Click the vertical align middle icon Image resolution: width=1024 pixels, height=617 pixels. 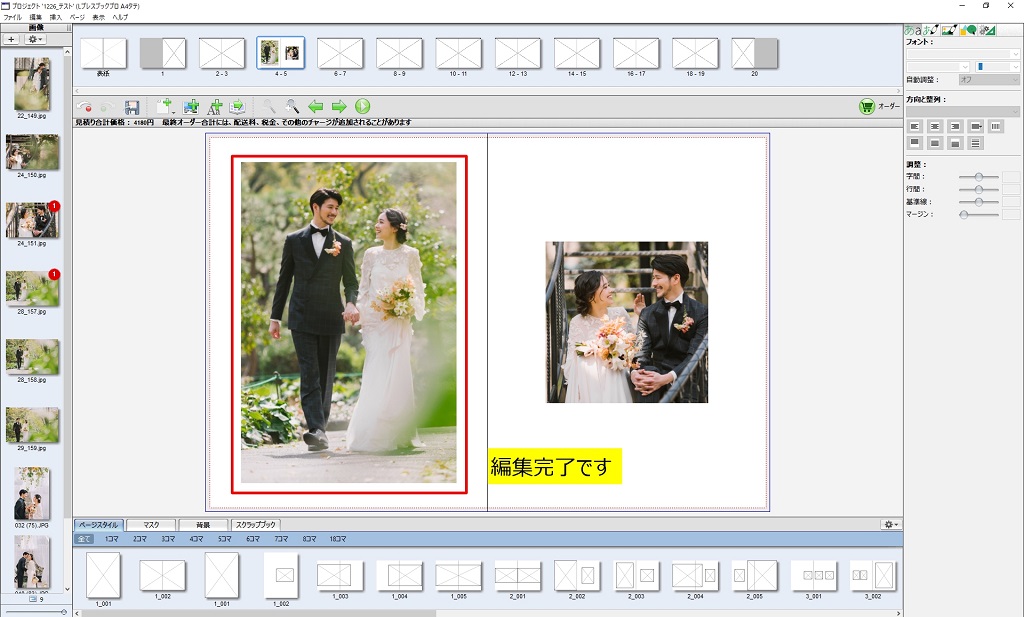pyautogui.click(x=935, y=143)
